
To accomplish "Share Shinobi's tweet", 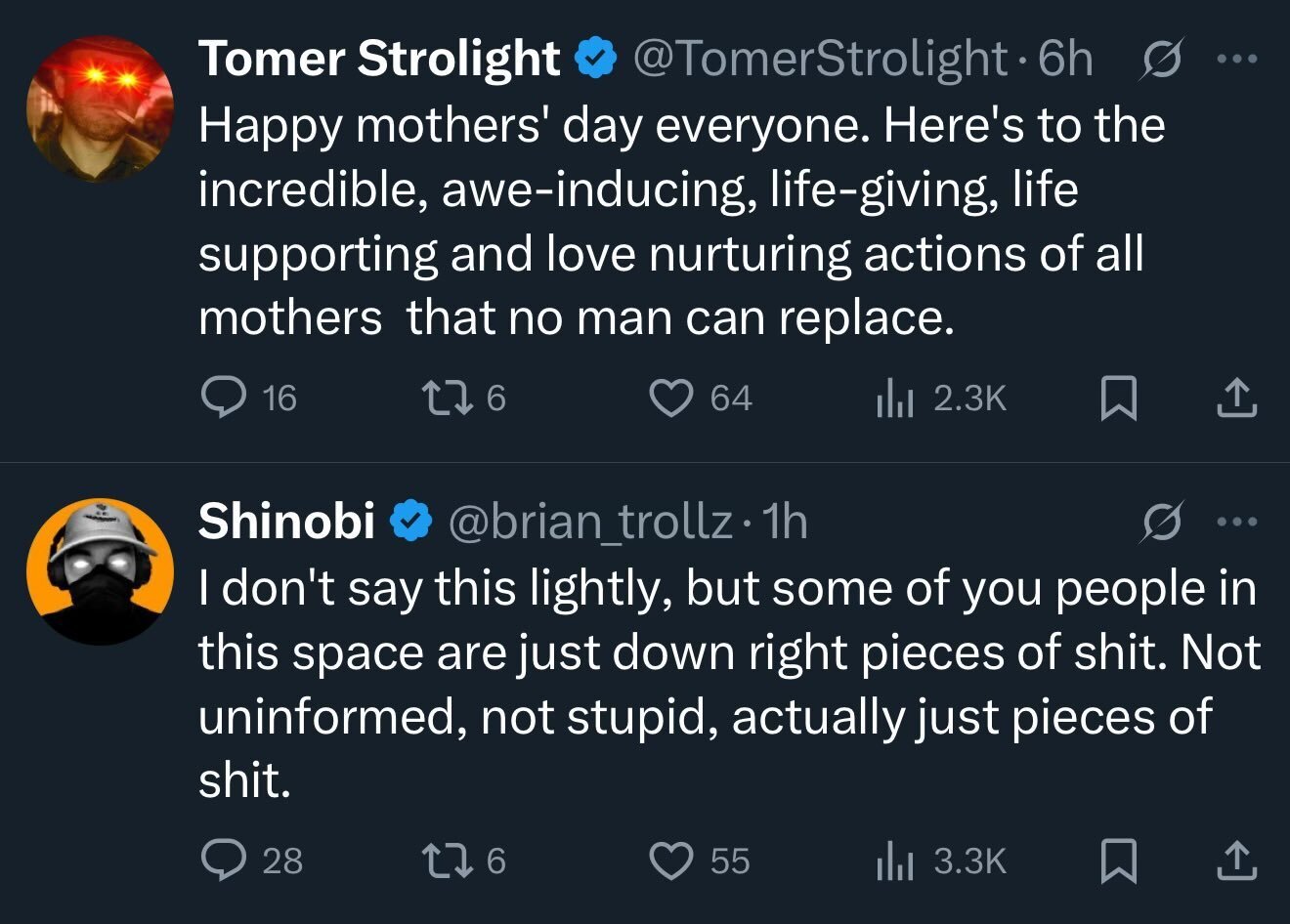I will 1235,861.
